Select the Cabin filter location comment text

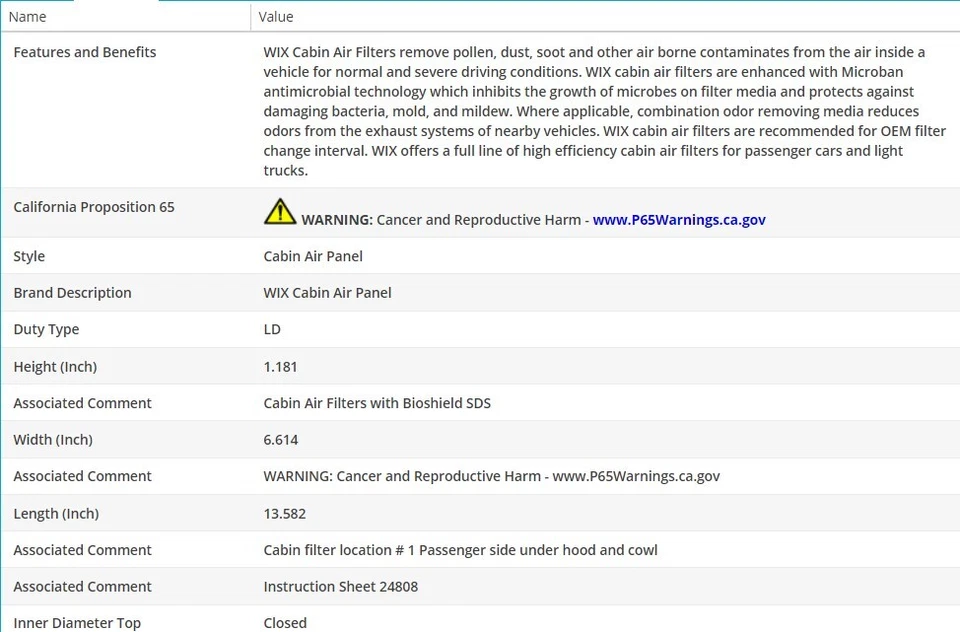pyautogui.click(x=461, y=550)
